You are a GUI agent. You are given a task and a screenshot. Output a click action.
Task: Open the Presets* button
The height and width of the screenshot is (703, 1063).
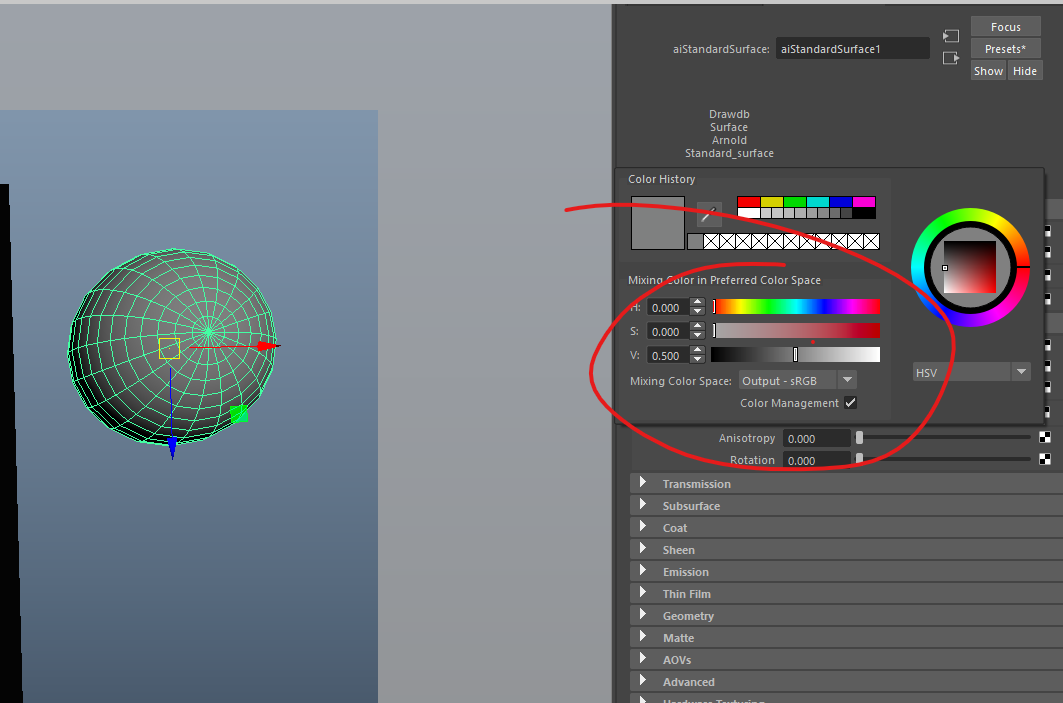coord(1006,49)
